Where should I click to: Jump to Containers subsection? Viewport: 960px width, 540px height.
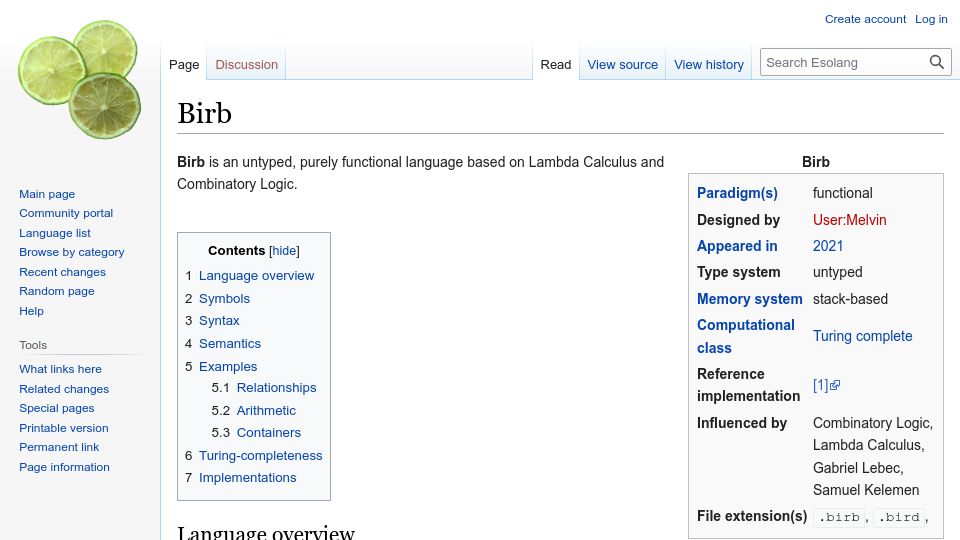(x=269, y=432)
